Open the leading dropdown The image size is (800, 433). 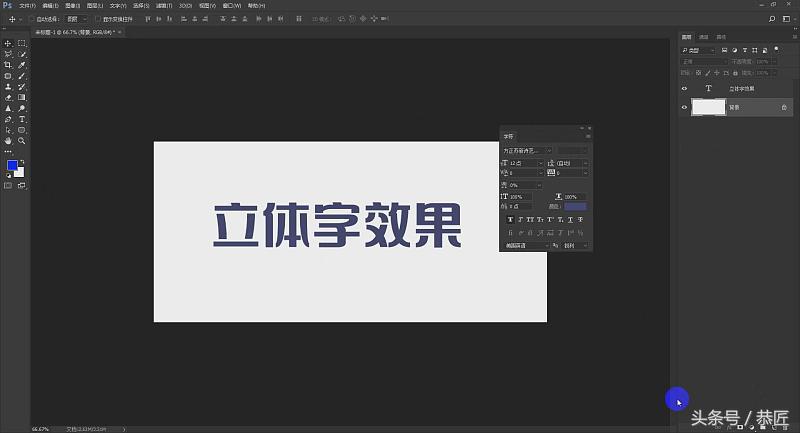pyautogui.click(x=572, y=163)
